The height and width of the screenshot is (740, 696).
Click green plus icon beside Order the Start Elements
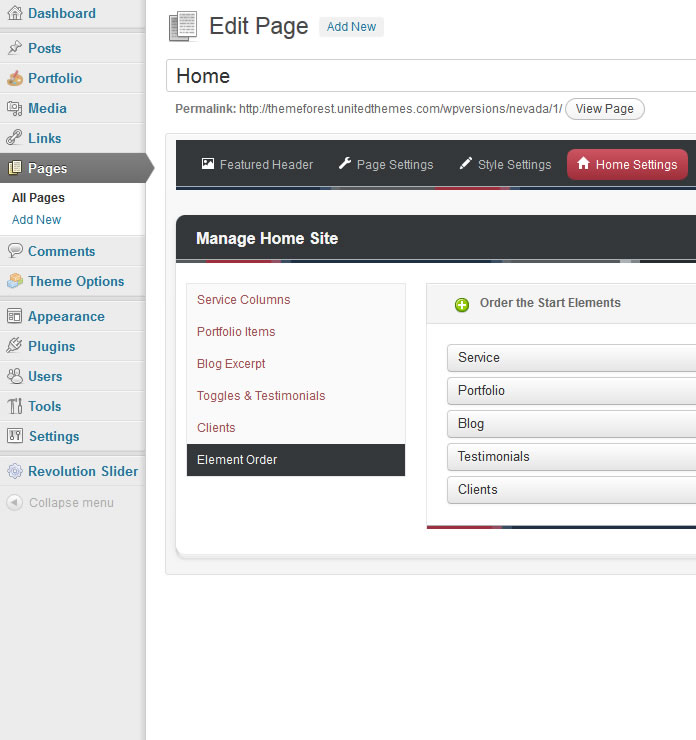(461, 304)
